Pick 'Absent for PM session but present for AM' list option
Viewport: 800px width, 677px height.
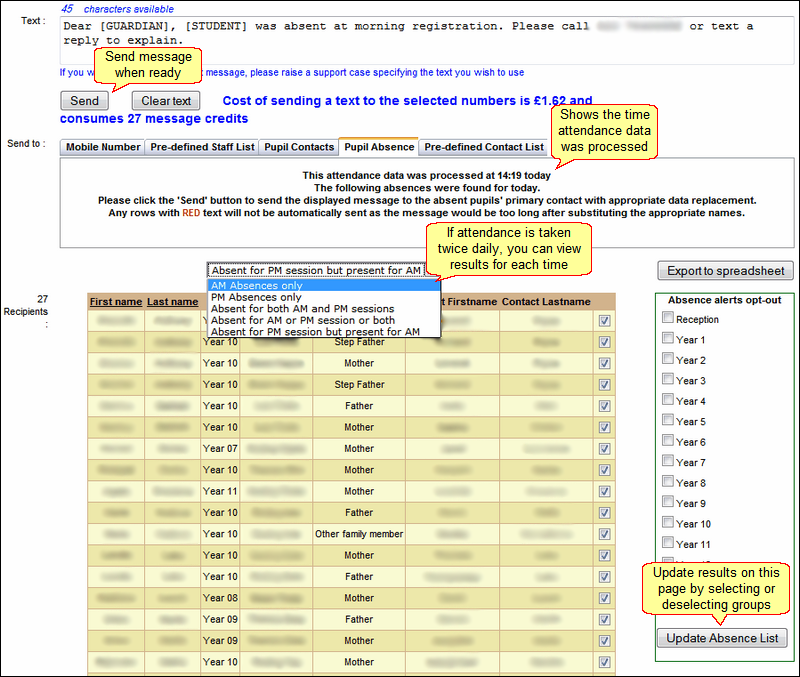tap(324, 332)
